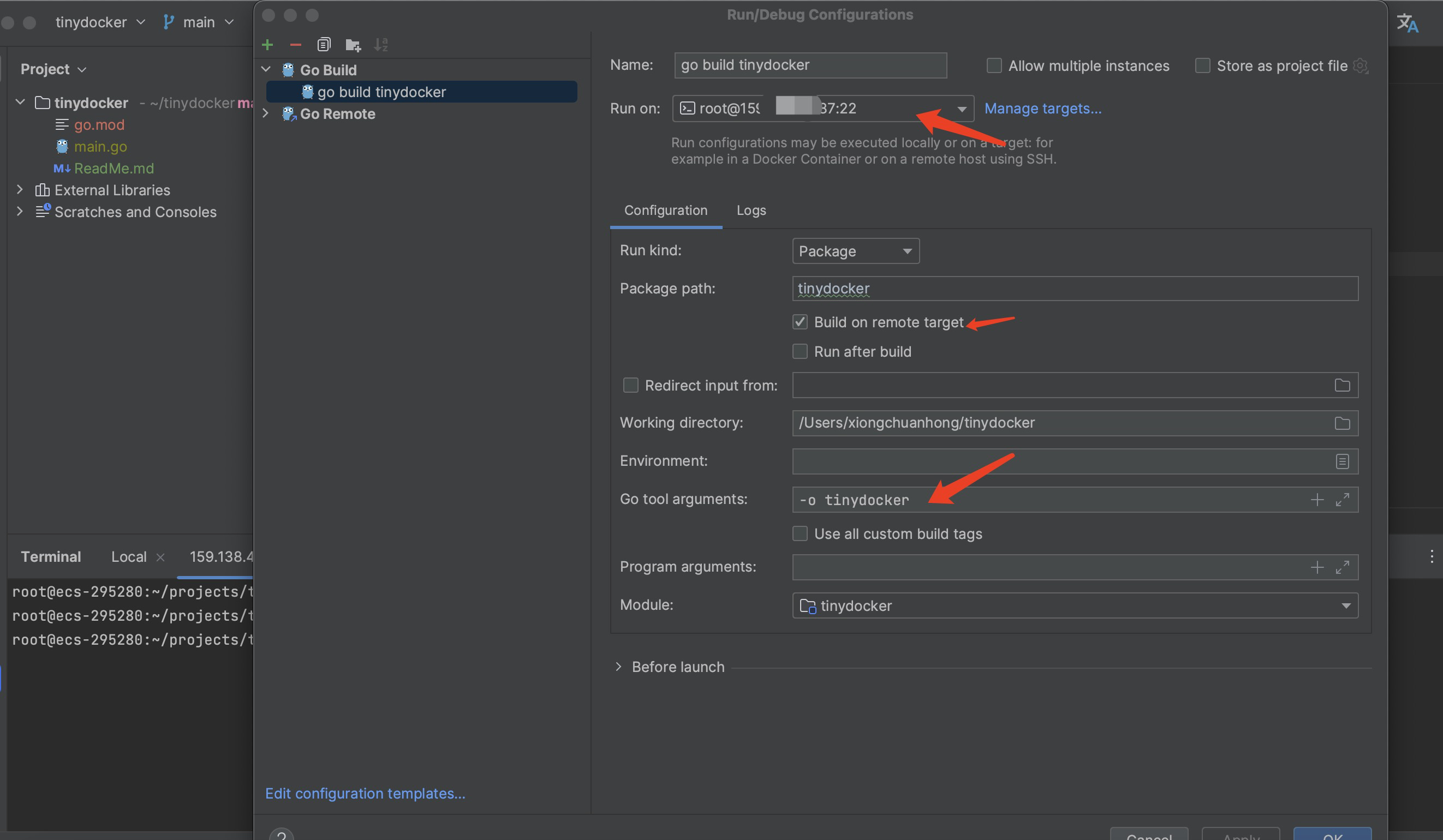Enable Run after build checkbox
1443x840 pixels.
point(800,351)
